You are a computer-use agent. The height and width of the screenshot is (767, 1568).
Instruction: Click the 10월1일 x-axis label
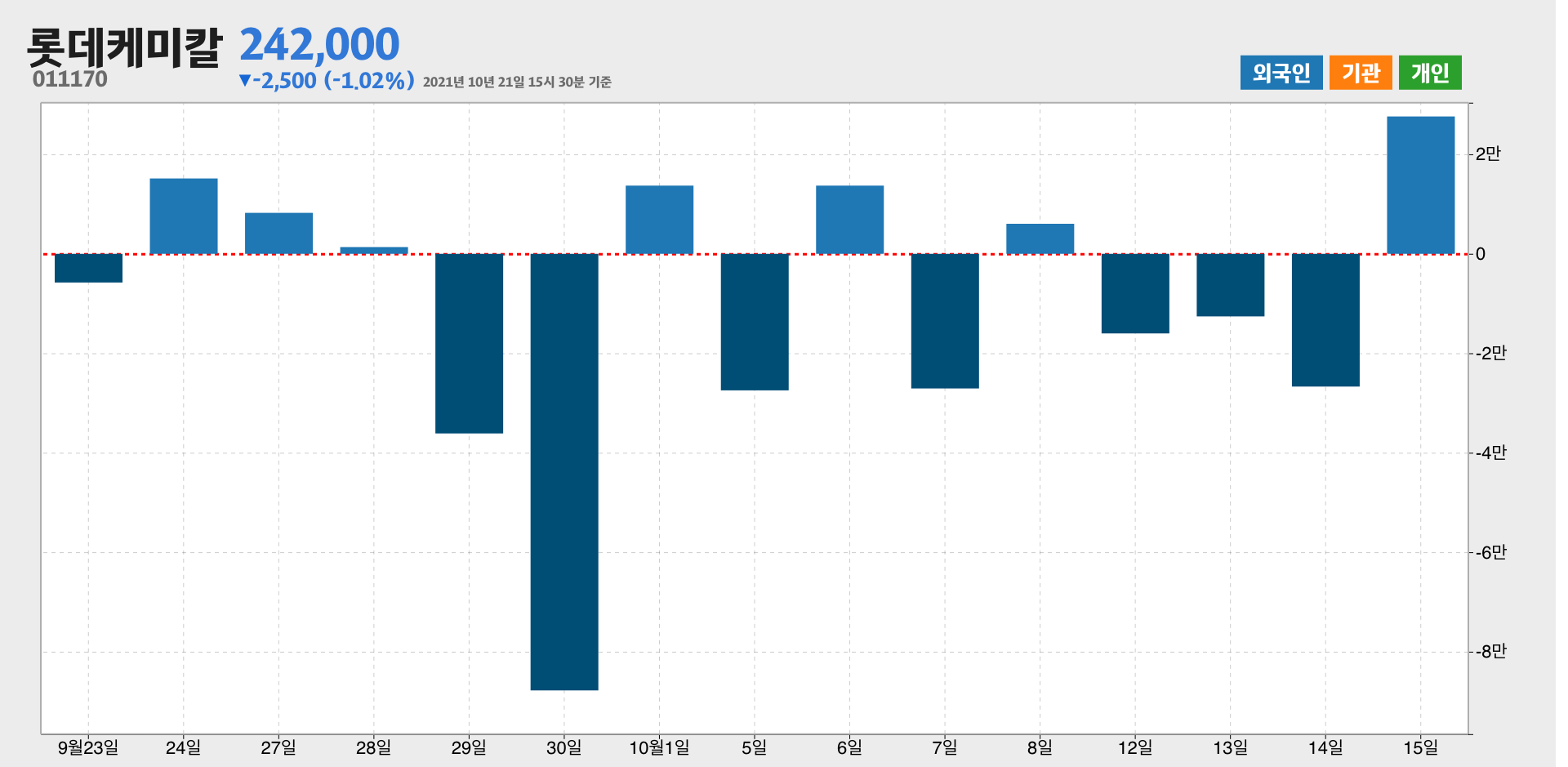coord(659,747)
